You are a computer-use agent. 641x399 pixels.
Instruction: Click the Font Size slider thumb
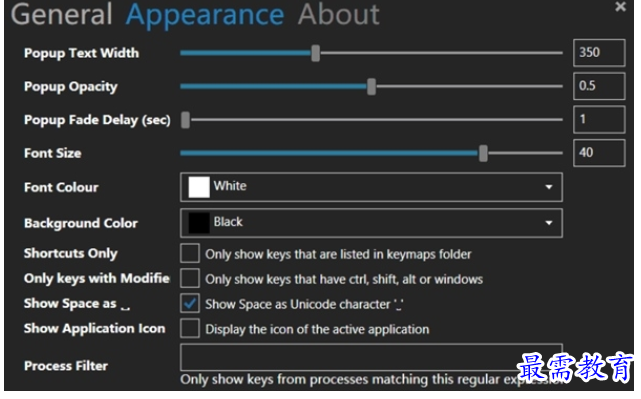tap(483, 153)
